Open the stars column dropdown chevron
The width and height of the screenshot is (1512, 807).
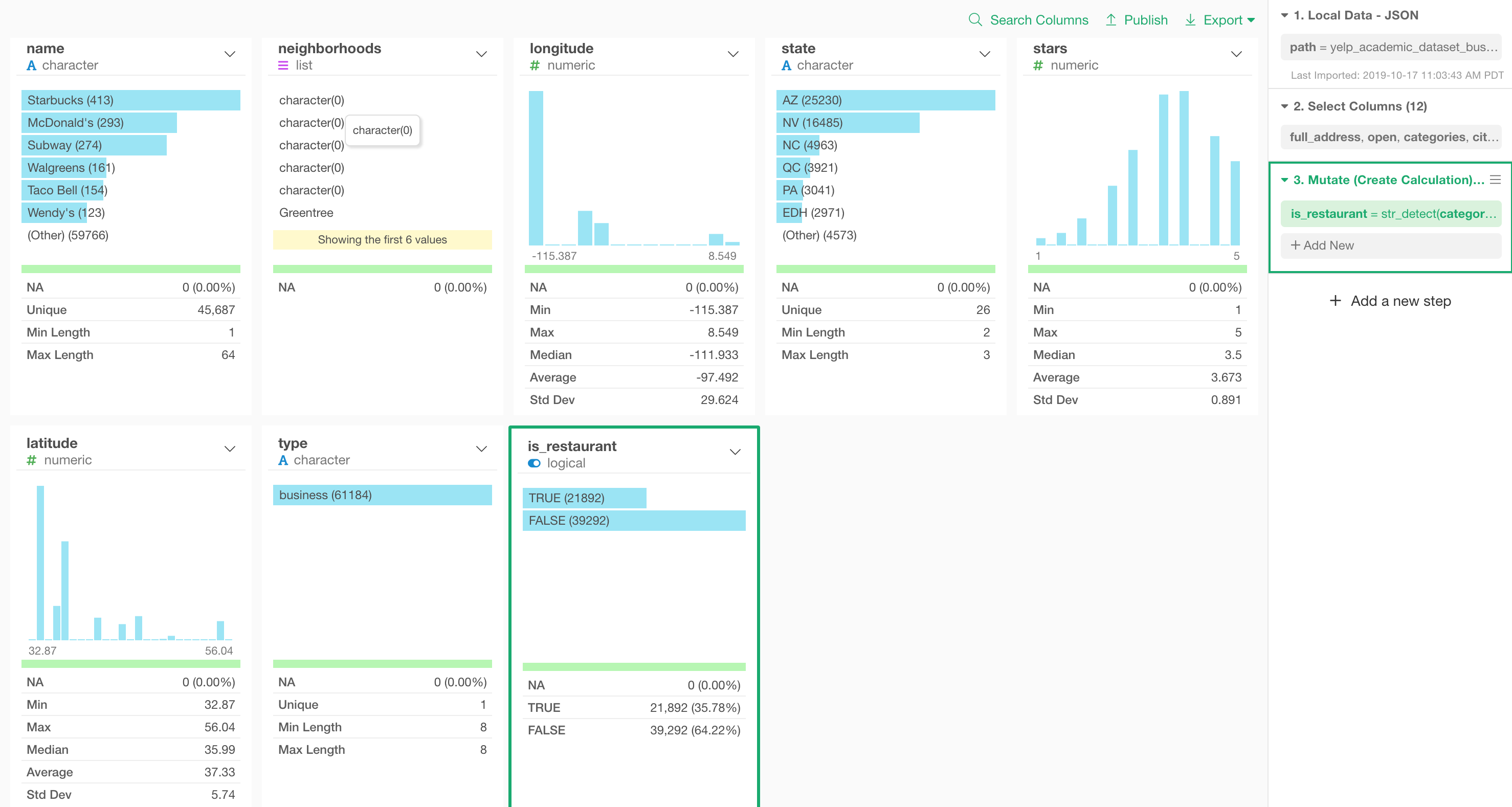click(1236, 54)
